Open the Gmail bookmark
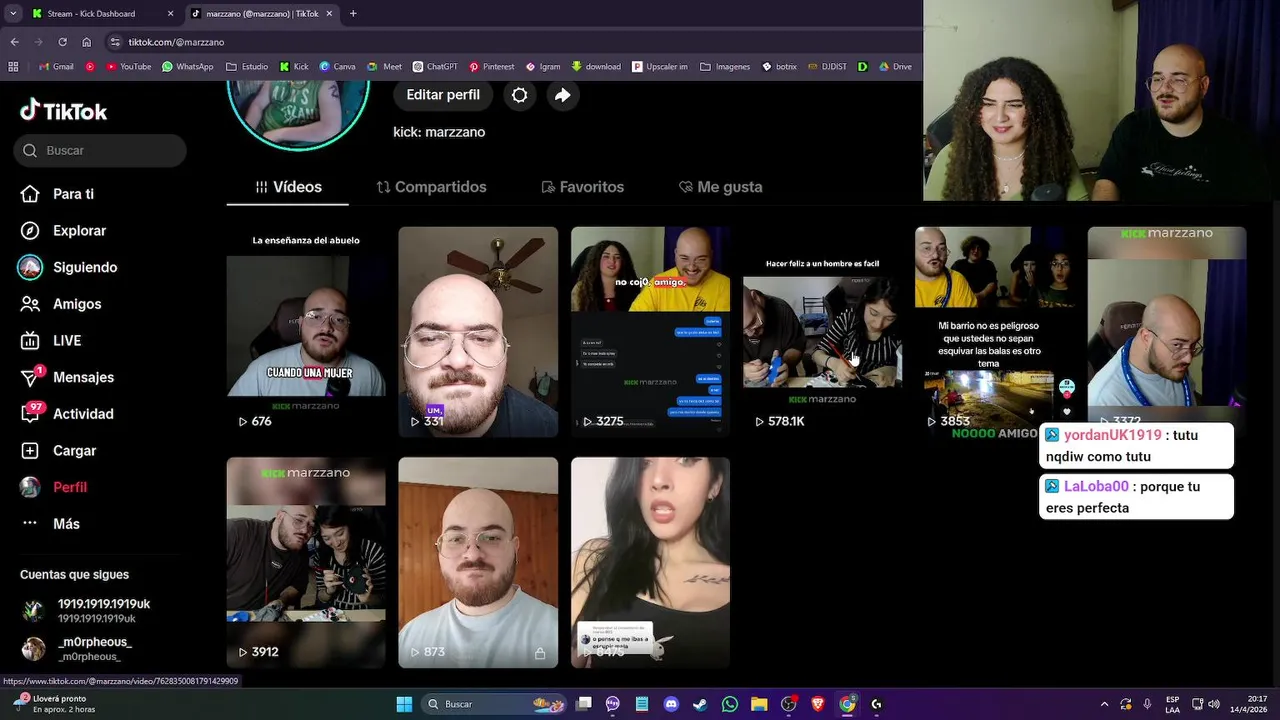Image resolution: width=1280 pixels, height=720 pixels. (x=56, y=67)
